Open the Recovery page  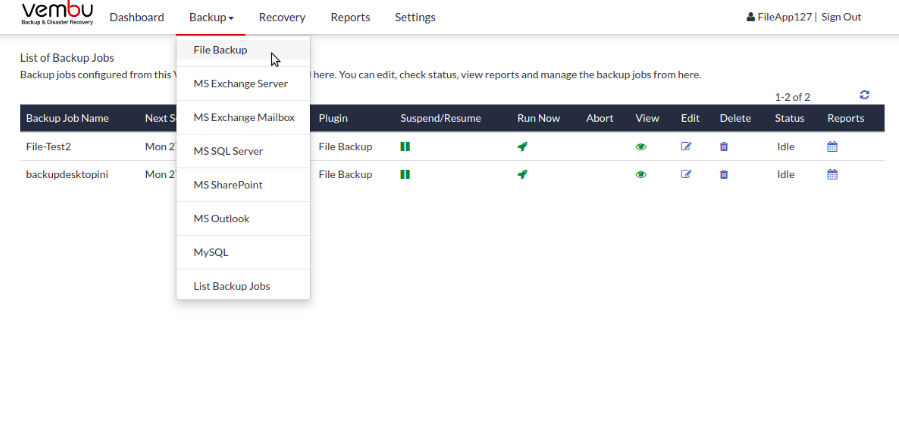(x=282, y=17)
